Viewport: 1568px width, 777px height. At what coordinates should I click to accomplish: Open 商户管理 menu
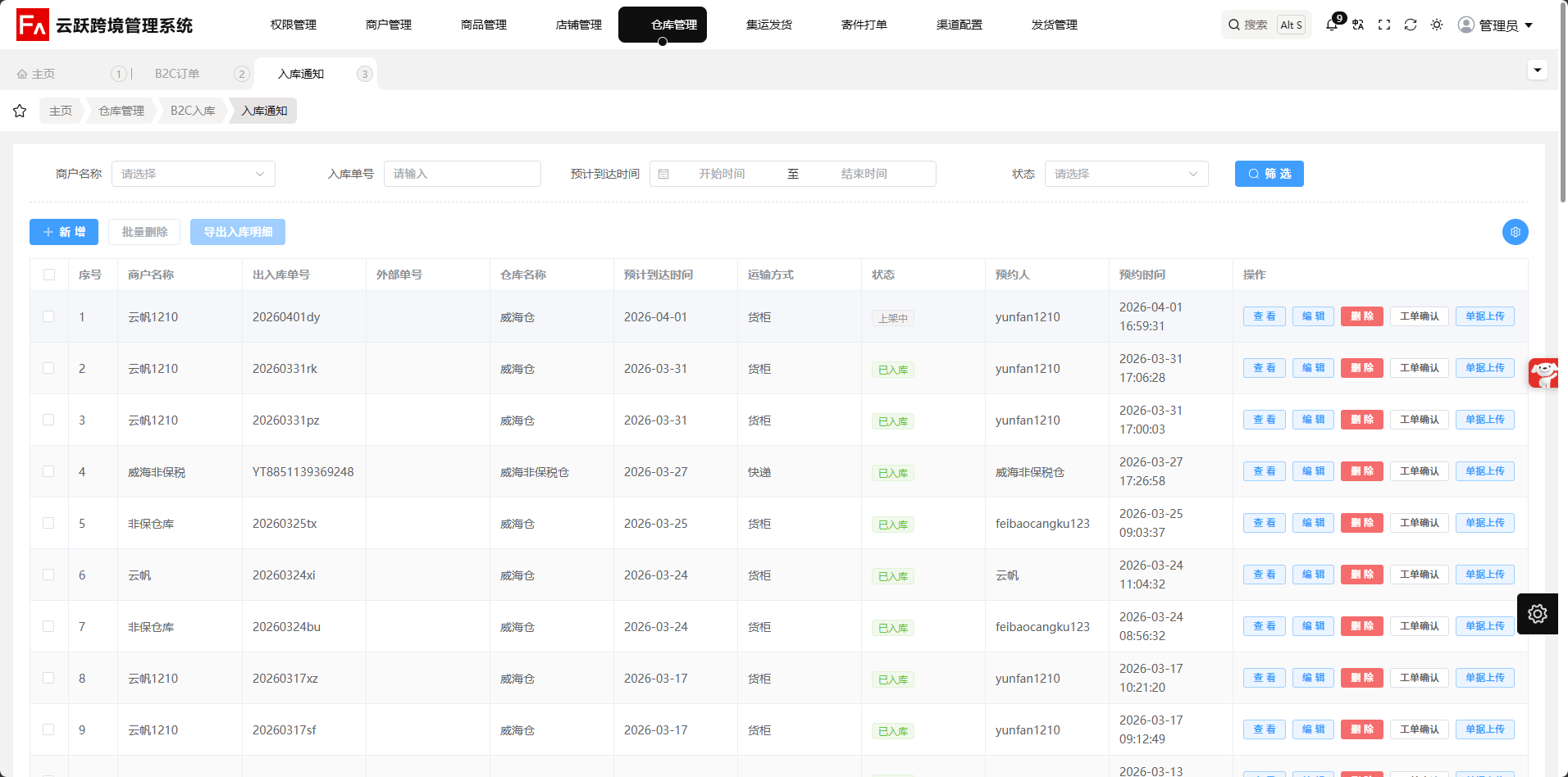click(x=389, y=25)
